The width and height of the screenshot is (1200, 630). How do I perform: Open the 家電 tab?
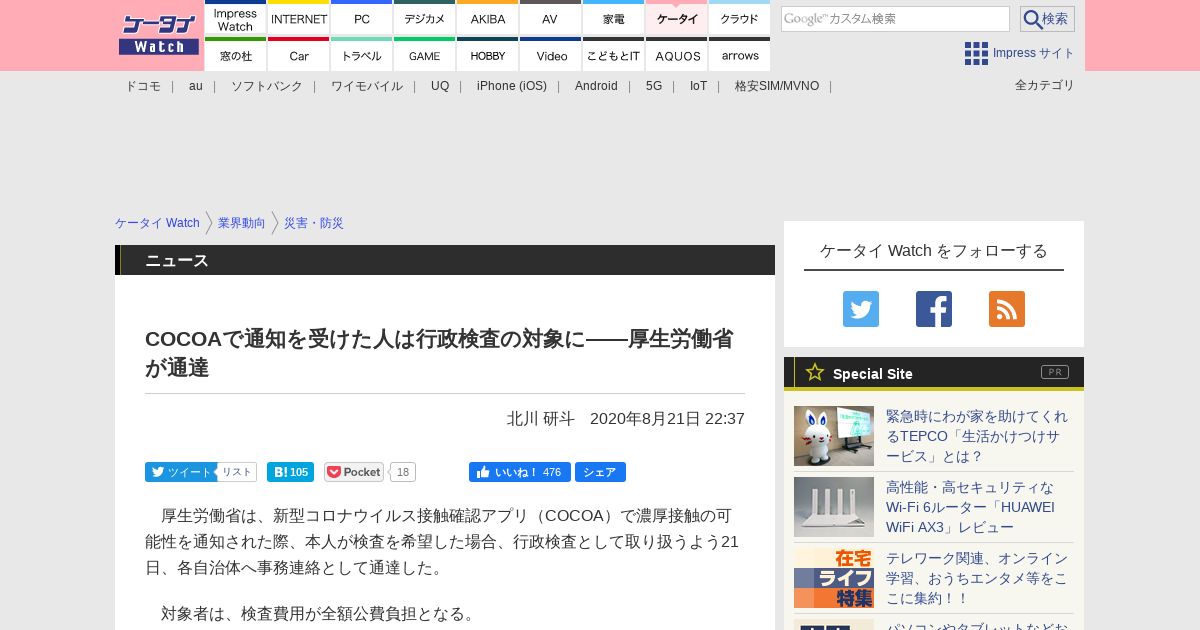pos(613,19)
